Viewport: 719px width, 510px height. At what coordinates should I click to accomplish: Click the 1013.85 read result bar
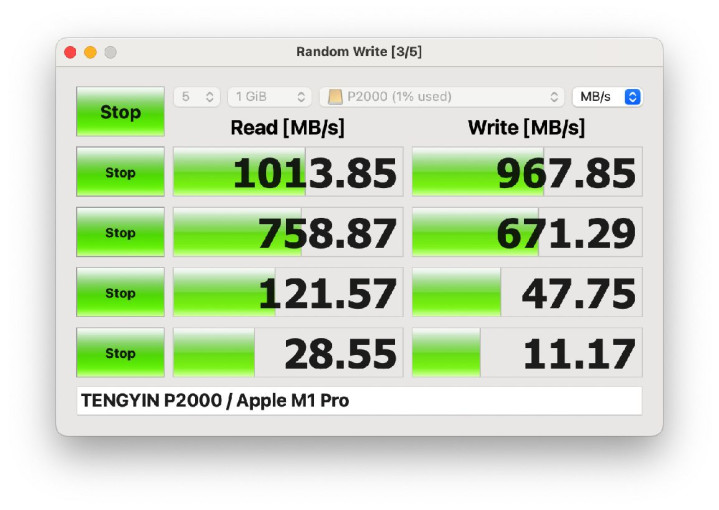[288, 172]
